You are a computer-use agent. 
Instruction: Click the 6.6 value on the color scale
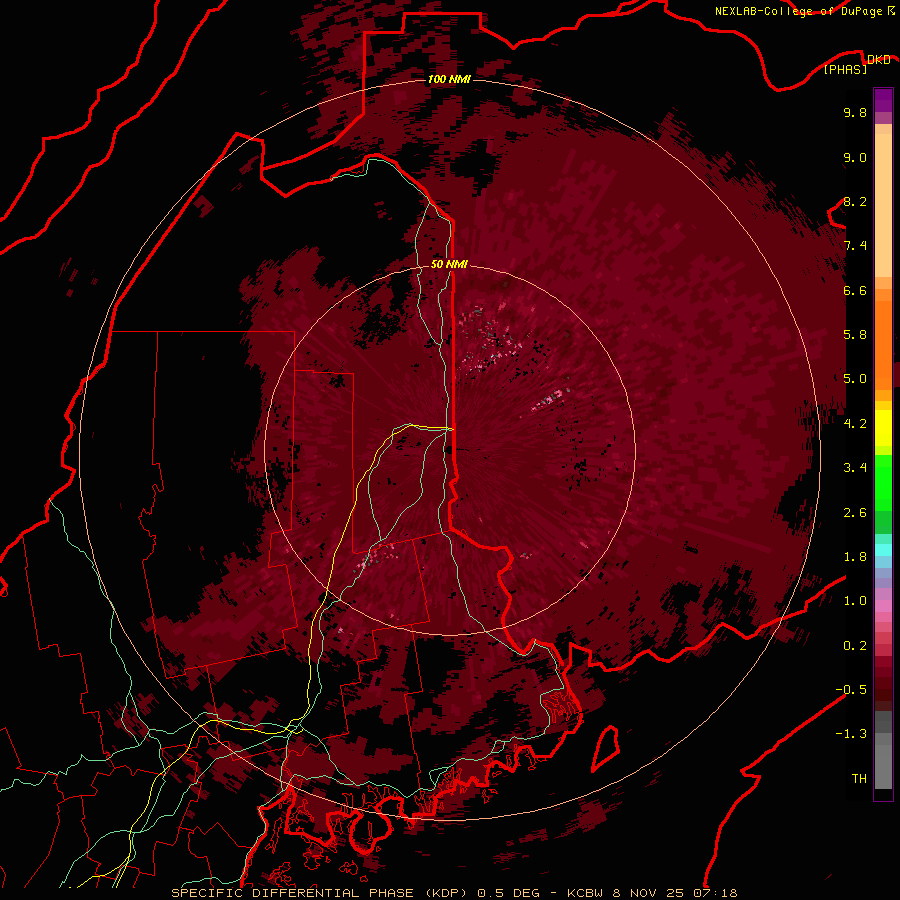(x=855, y=290)
